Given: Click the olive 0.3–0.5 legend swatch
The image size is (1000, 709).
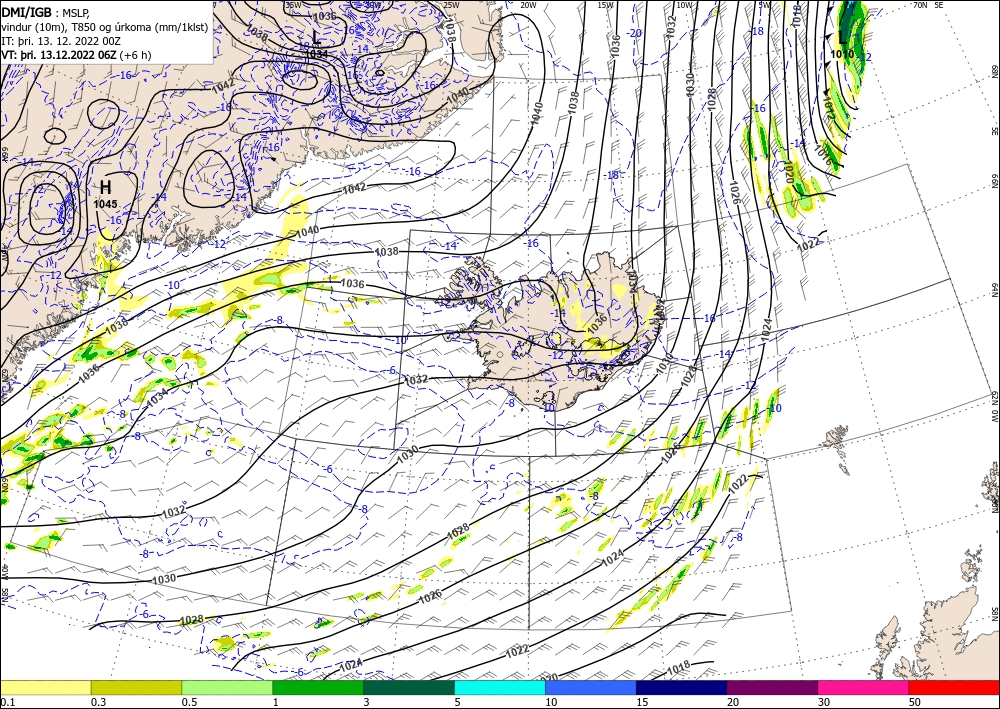Looking at the screenshot, I should coord(136,687).
